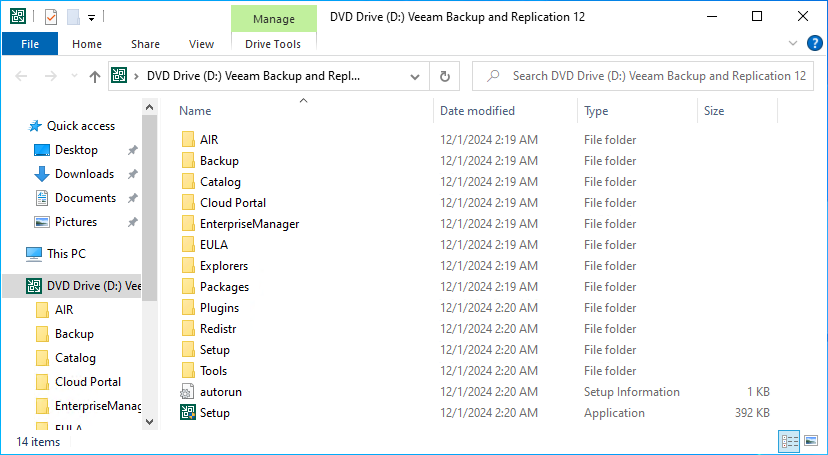
Task: Select the Explorers folder icon
Action: click(188, 266)
